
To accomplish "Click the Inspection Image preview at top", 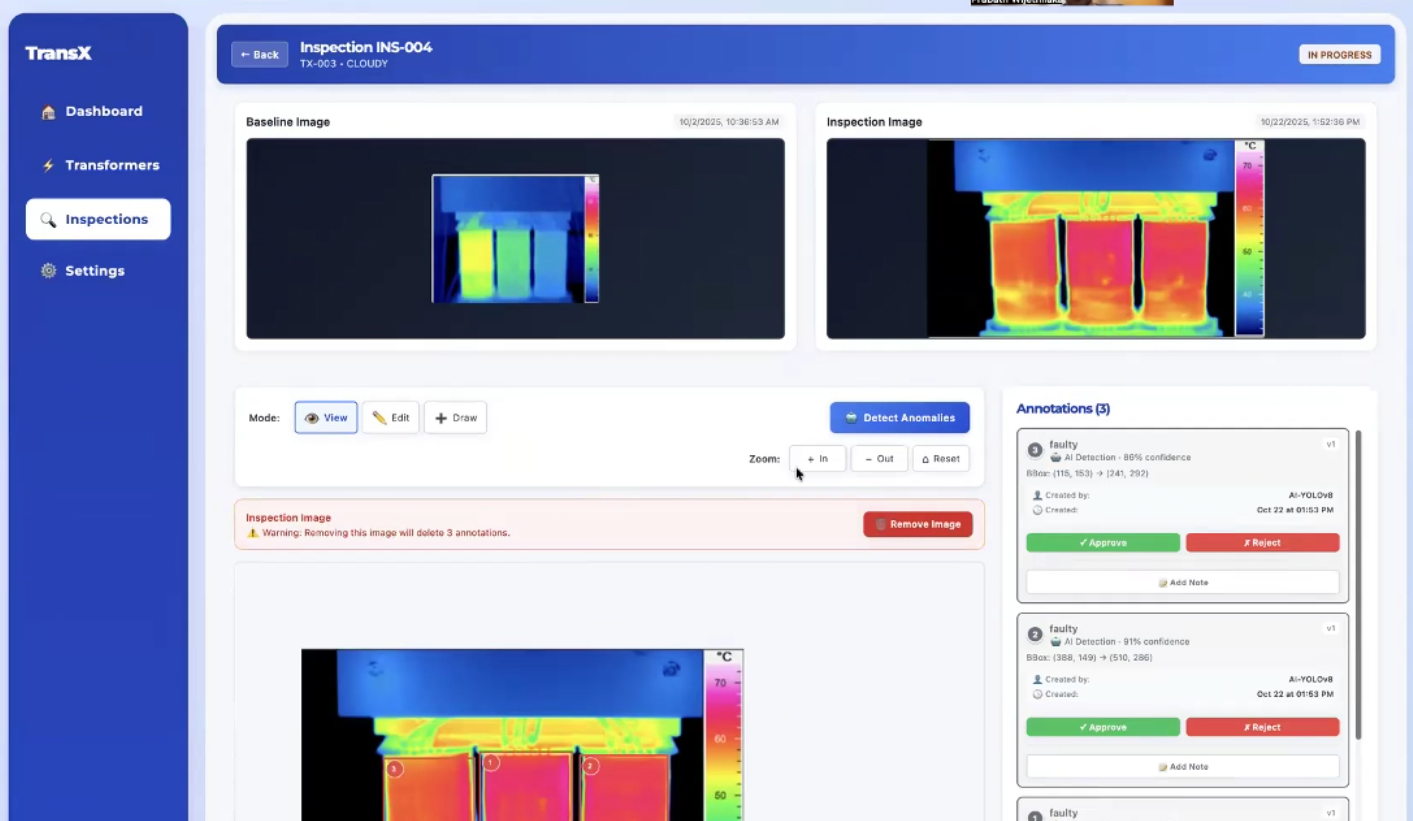I will (x=1096, y=239).
